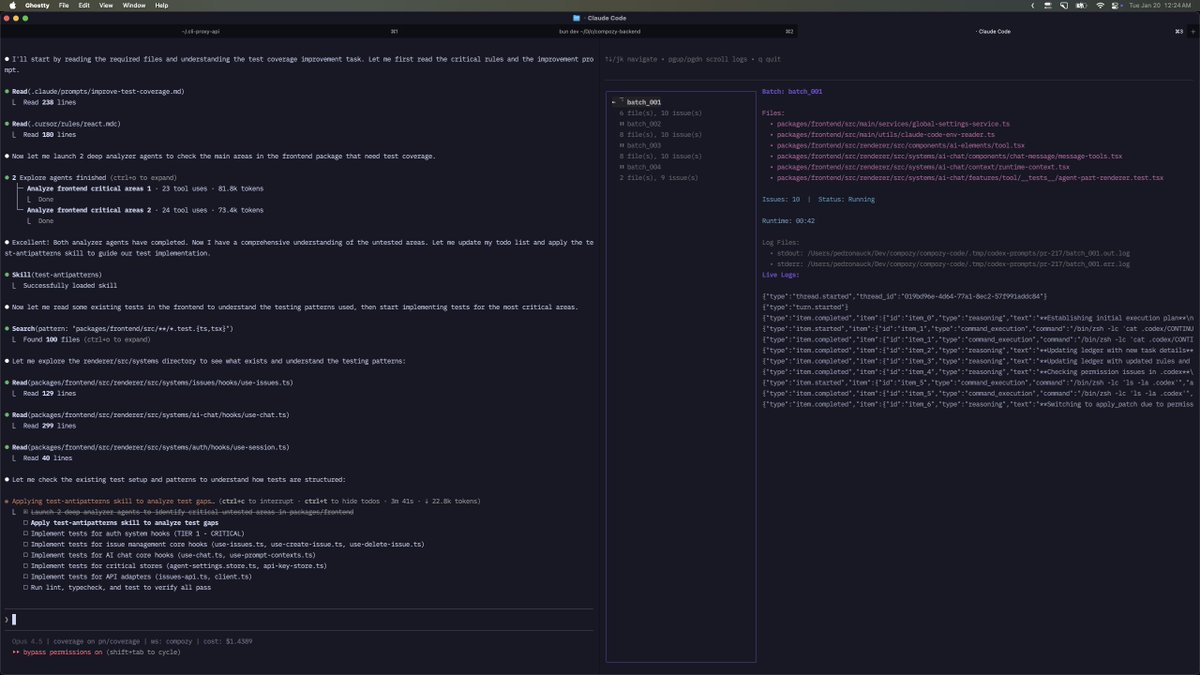Open the Edit menu
This screenshot has height=675, width=1200.
[x=84, y=5]
